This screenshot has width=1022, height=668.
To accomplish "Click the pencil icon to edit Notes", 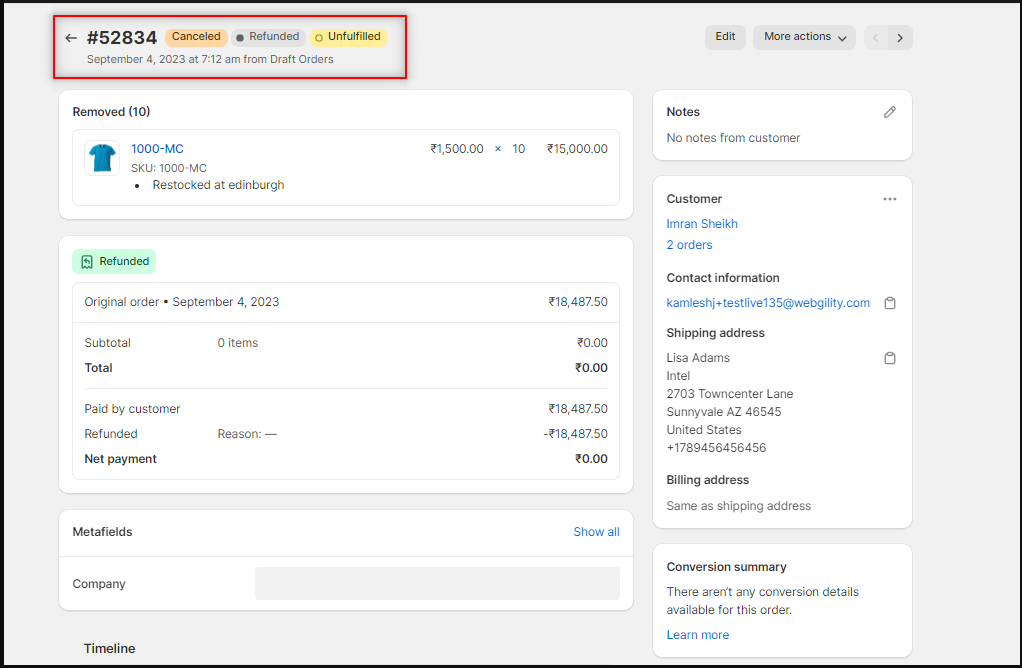I will [889, 112].
